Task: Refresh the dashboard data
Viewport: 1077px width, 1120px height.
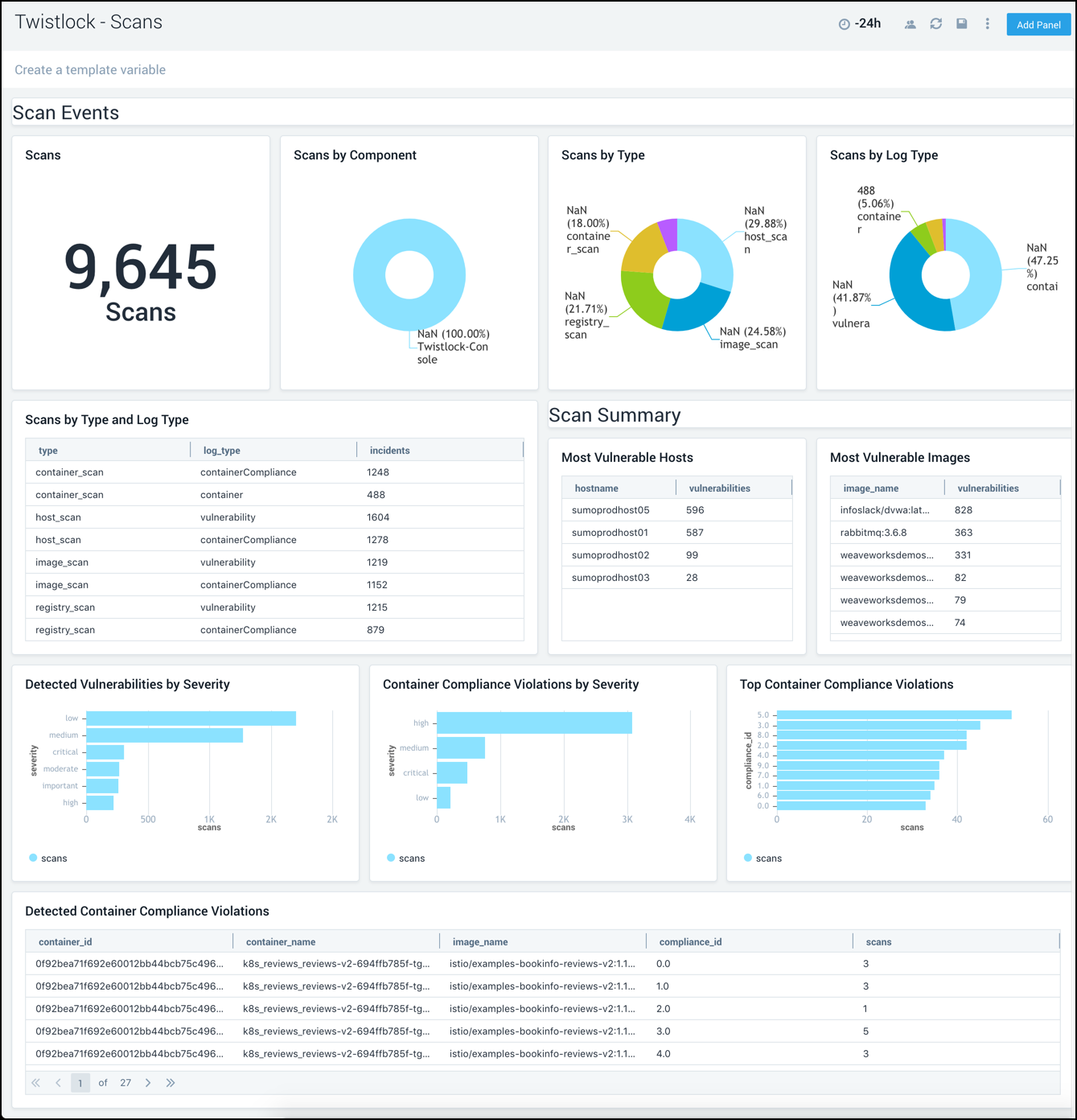Action: pyautogui.click(x=935, y=24)
